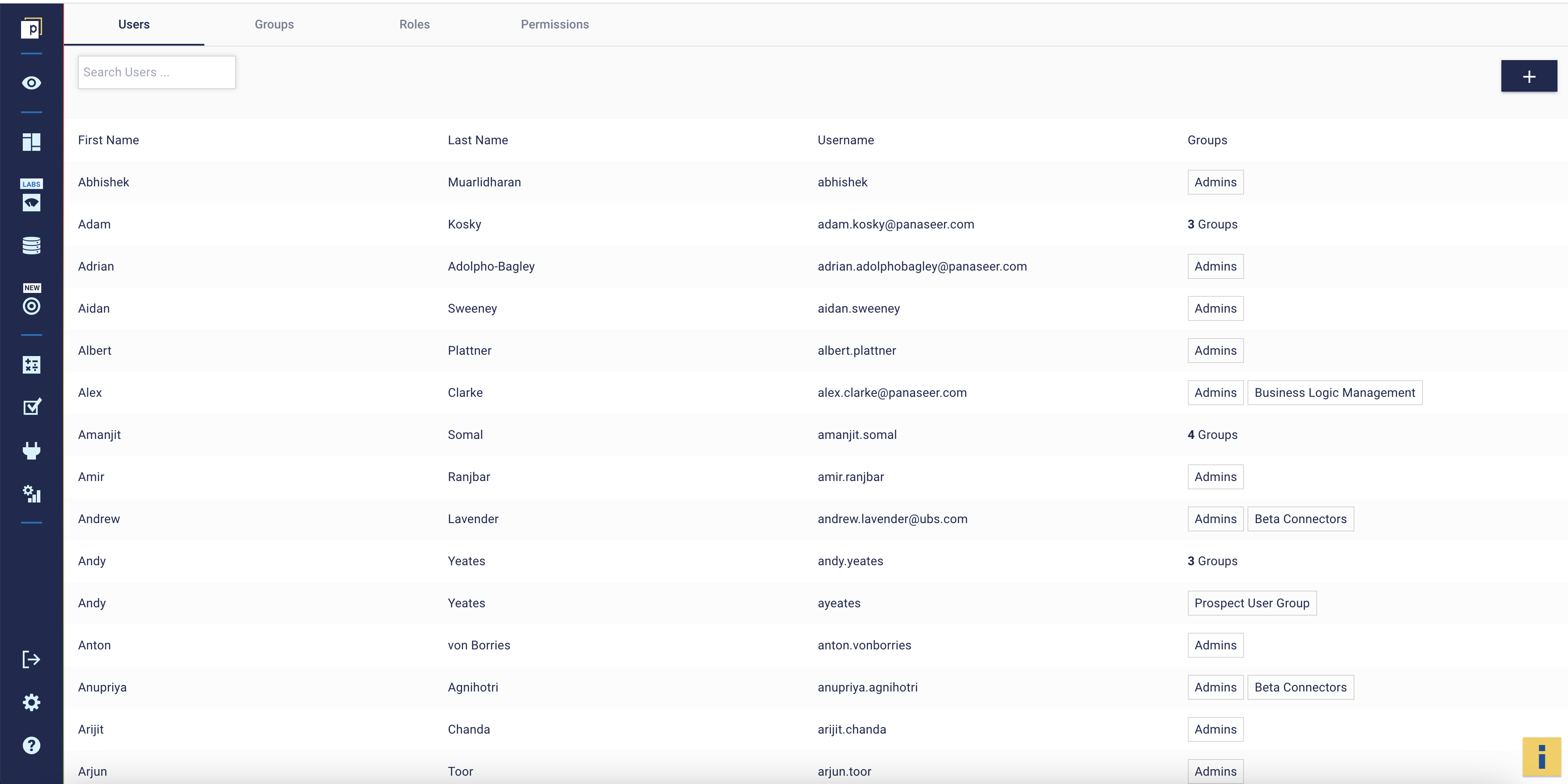Click Beta Connectors tag for Anupriya
The image size is (1568, 784).
pos(1301,687)
